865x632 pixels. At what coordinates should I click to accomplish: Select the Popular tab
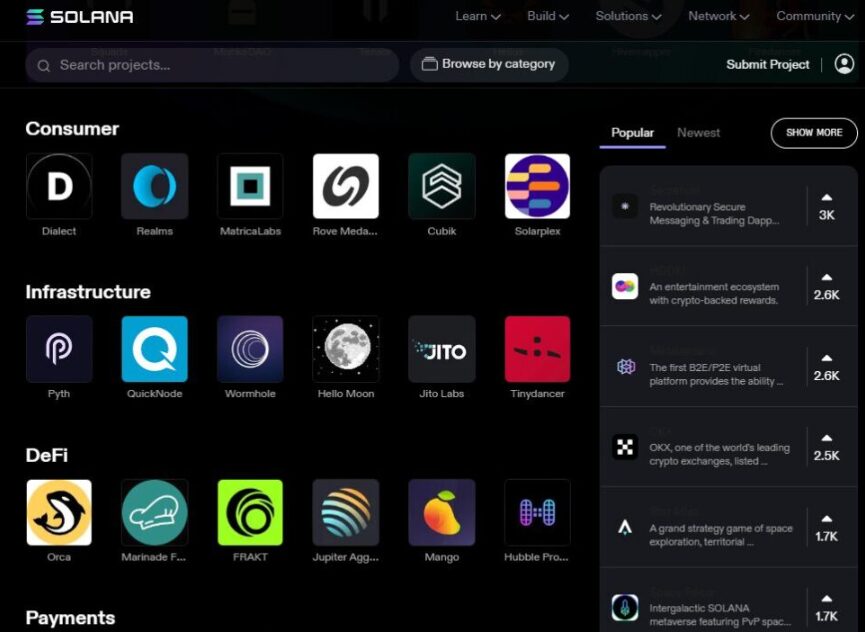pos(632,132)
